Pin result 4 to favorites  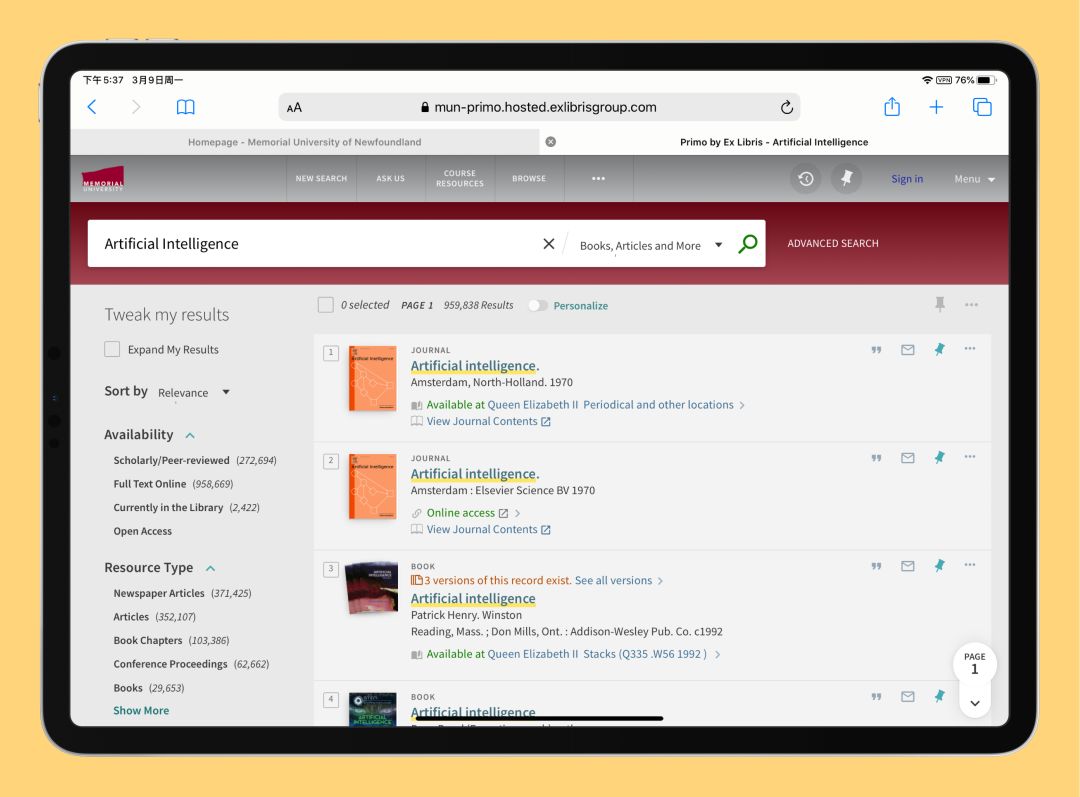[939, 696]
